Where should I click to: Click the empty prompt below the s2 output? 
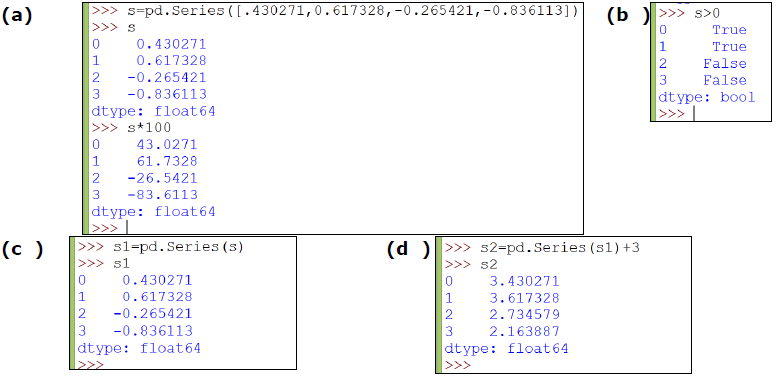coord(458,366)
